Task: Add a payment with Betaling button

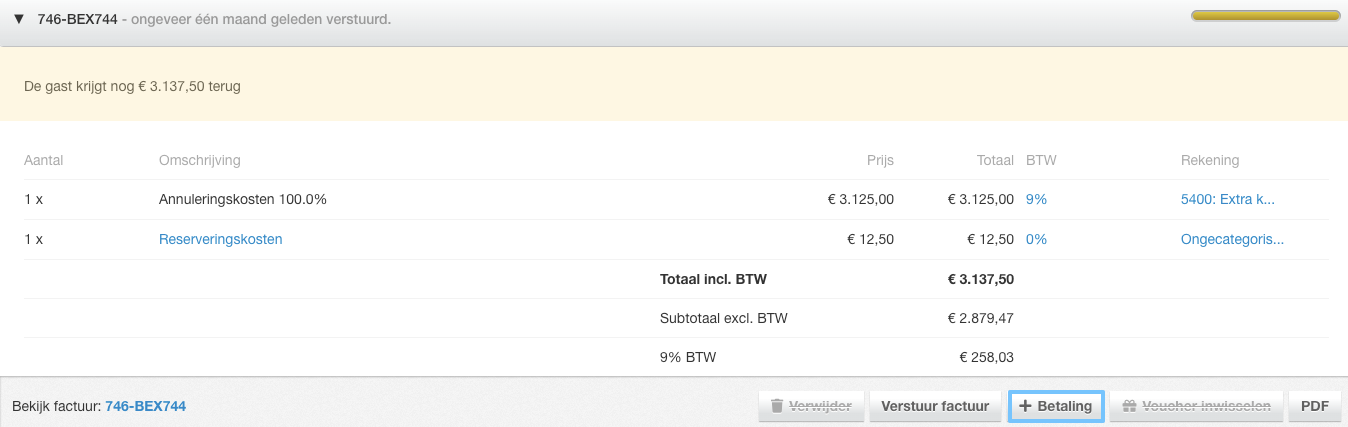Action: [x=1056, y=406]
